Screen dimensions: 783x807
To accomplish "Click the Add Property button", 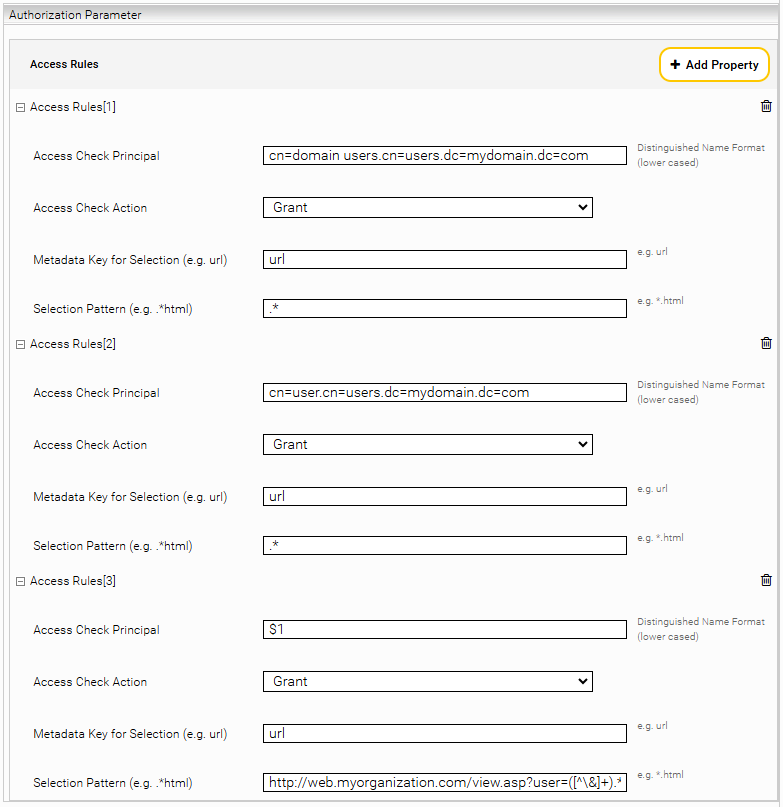I will tap(714, 65).
